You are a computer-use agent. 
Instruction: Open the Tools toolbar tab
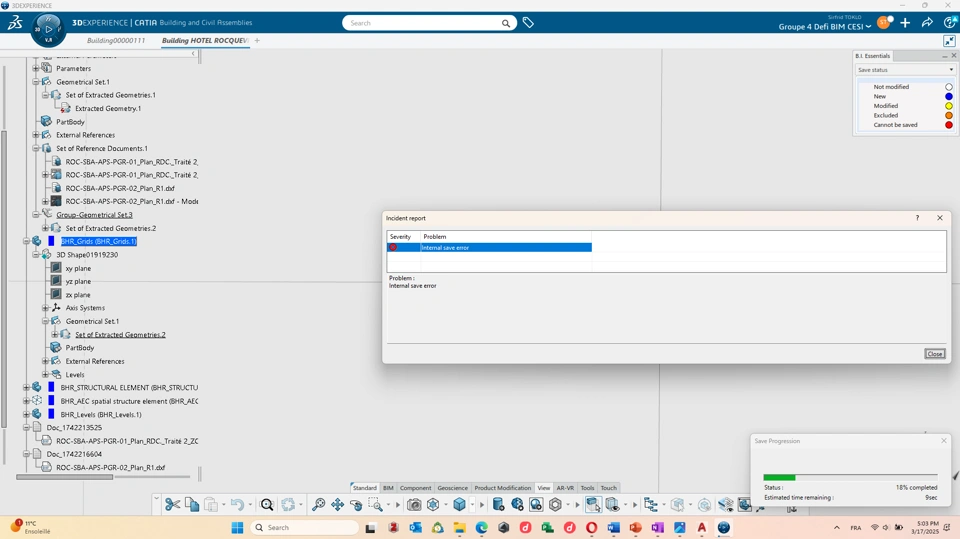coord(587,488)
